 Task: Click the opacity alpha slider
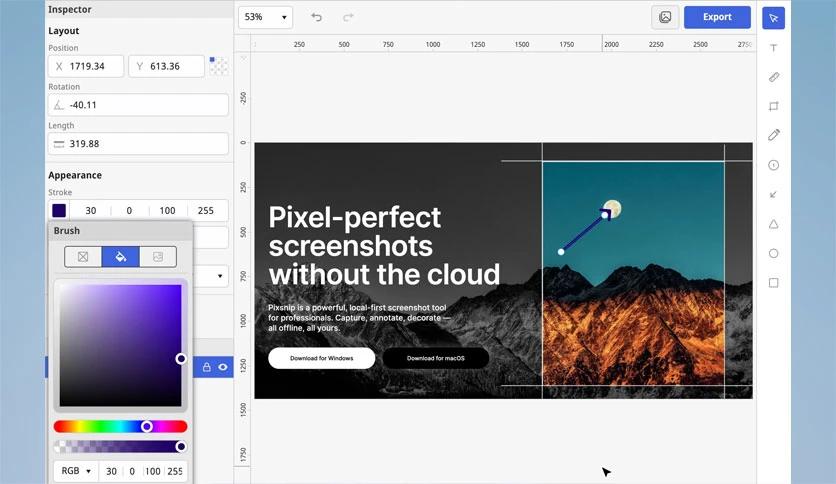click(120, 447)
